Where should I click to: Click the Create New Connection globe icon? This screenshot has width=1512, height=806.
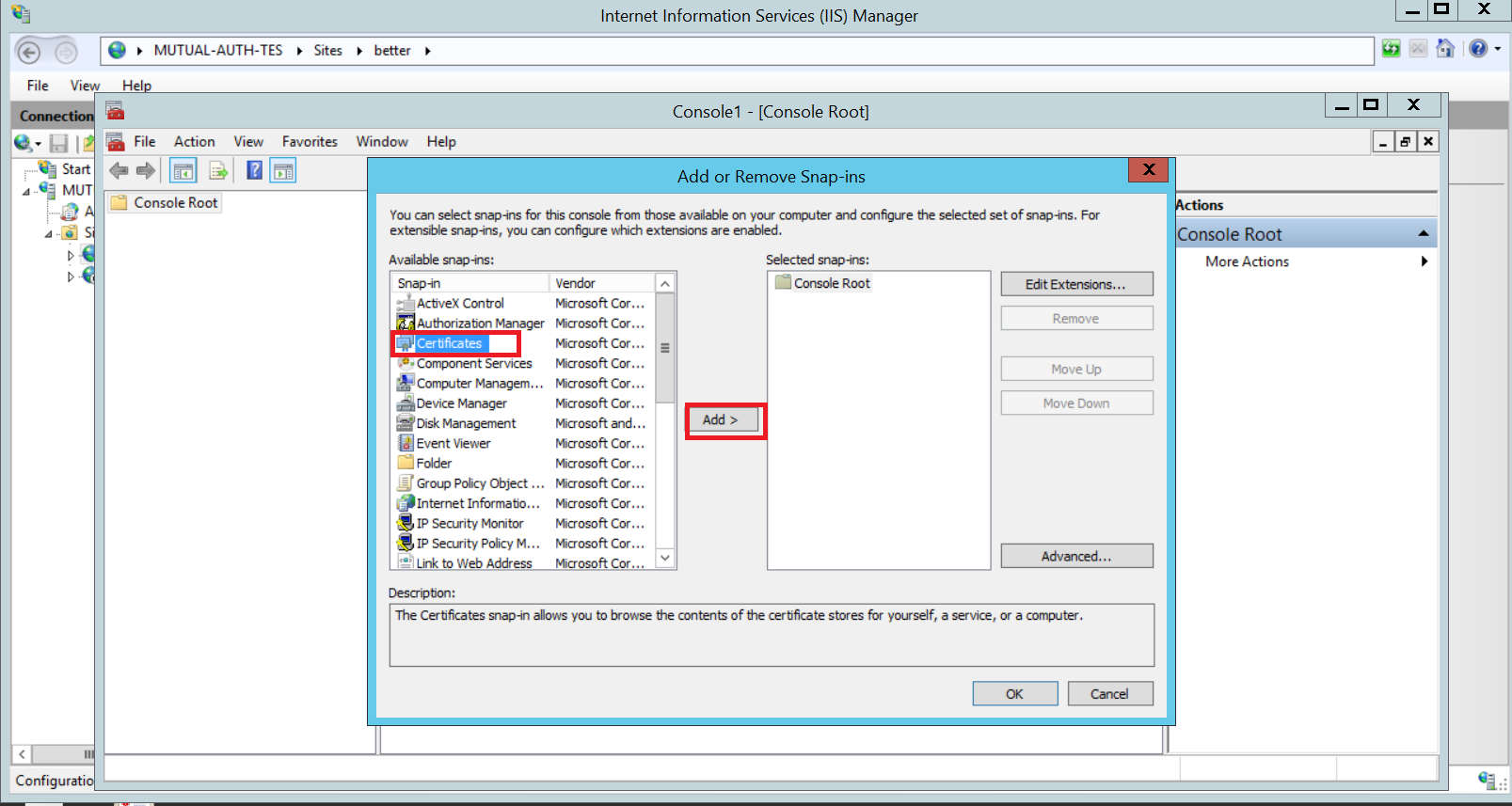click(23, 143)
